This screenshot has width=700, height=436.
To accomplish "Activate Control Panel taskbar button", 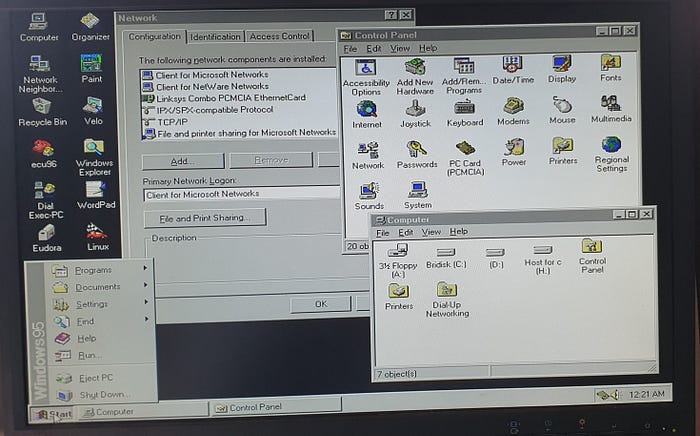I will click(x=276, y=407).
